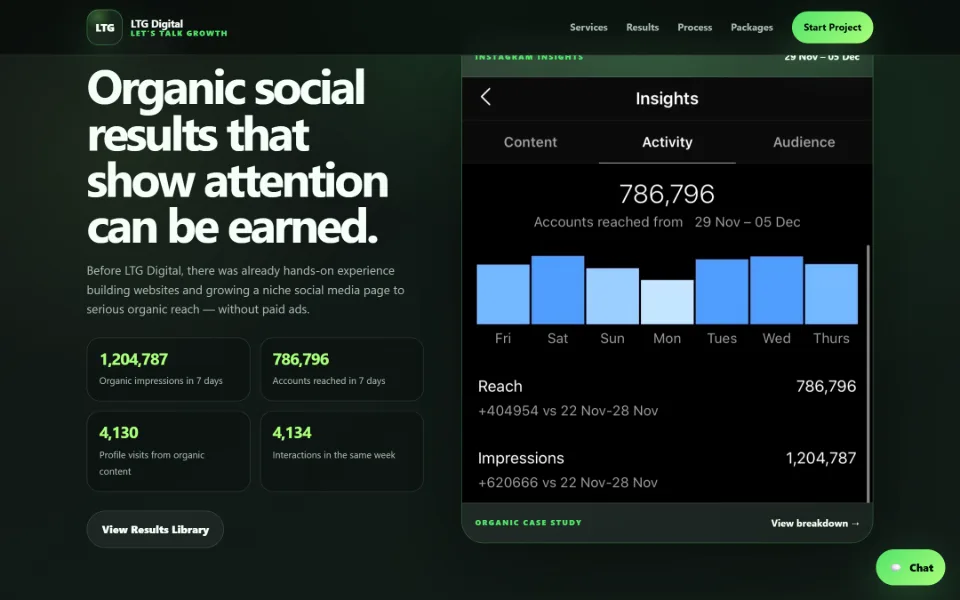Select the Thurs bar in chart
960x600 pixels.
tap(831, 294)
